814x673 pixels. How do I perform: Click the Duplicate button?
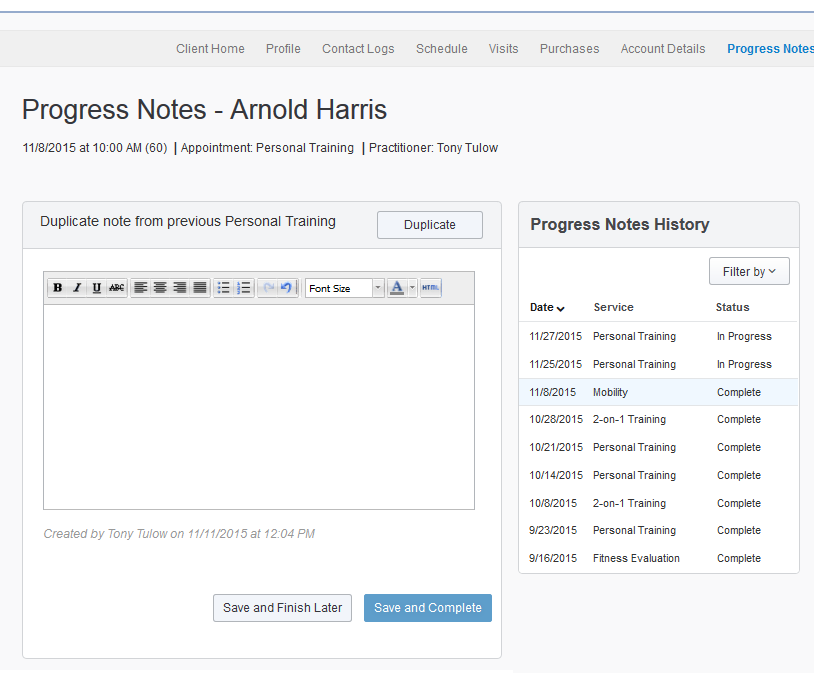[x=429, y=225]
